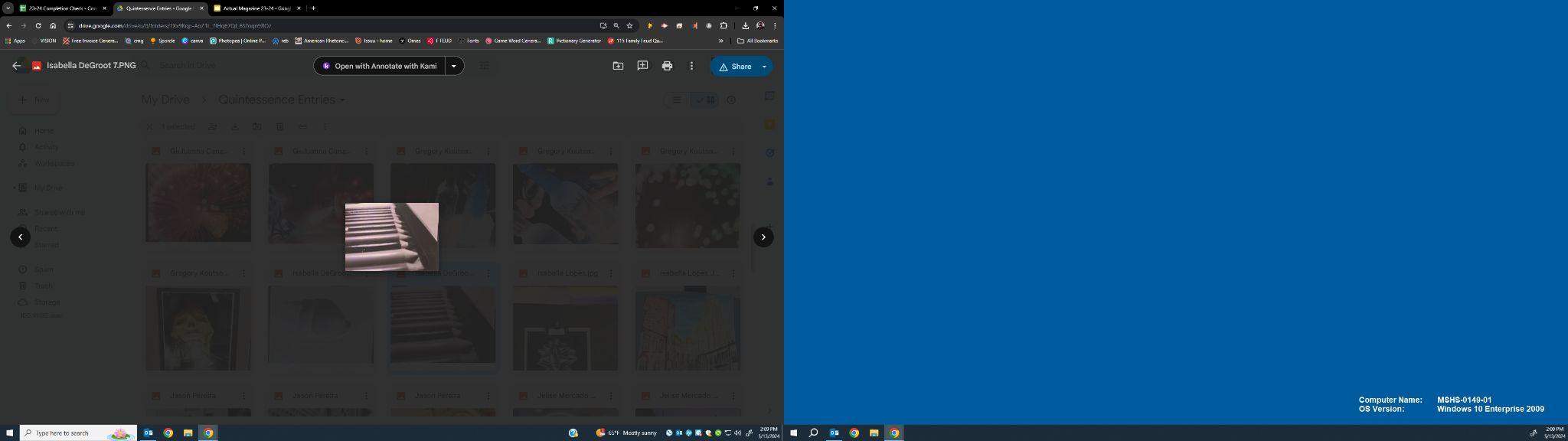Click the question mark help icon on the taskbar
Viewport: 1568px width, 441px height.
click(573, 433)
